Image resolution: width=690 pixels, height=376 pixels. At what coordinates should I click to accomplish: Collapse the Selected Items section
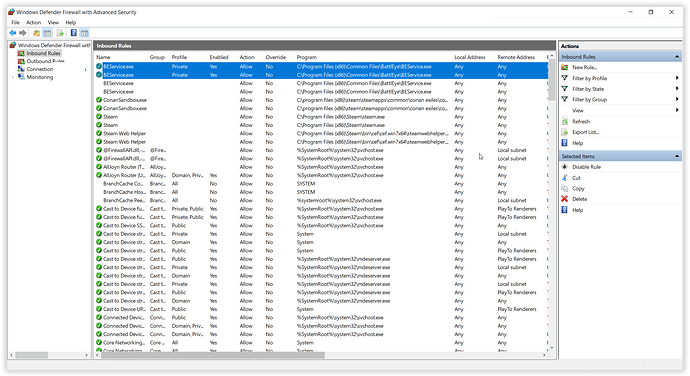pyautogui.click(x=677, y=156)
